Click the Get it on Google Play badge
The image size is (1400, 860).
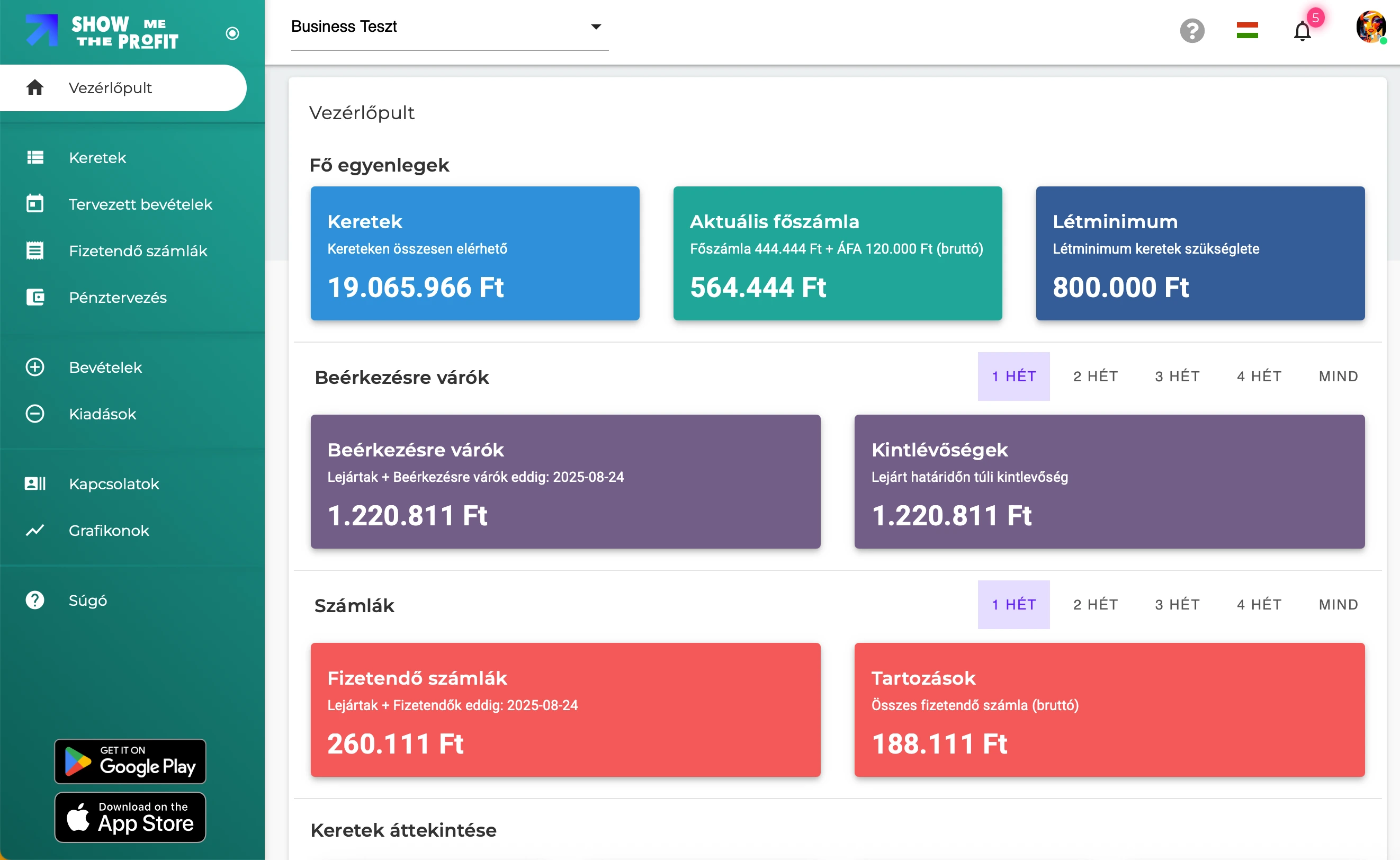(130, 761)
